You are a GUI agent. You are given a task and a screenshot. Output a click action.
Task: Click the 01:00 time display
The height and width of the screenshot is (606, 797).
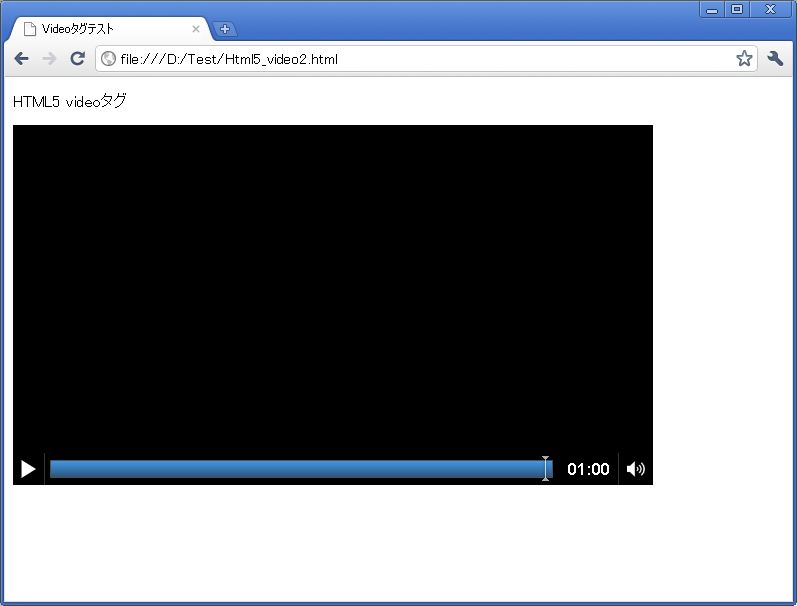tap(588, 469)
